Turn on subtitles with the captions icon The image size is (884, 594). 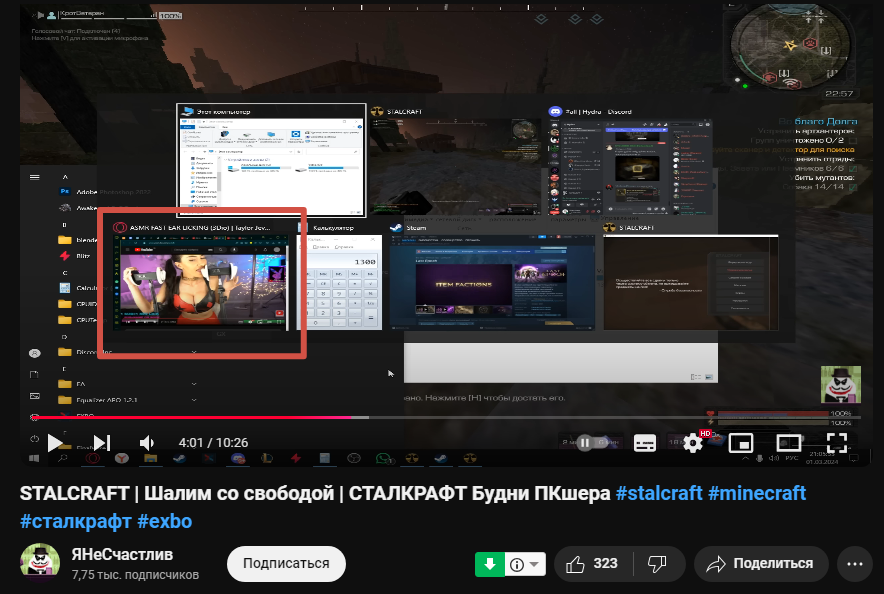click(644, 443)
